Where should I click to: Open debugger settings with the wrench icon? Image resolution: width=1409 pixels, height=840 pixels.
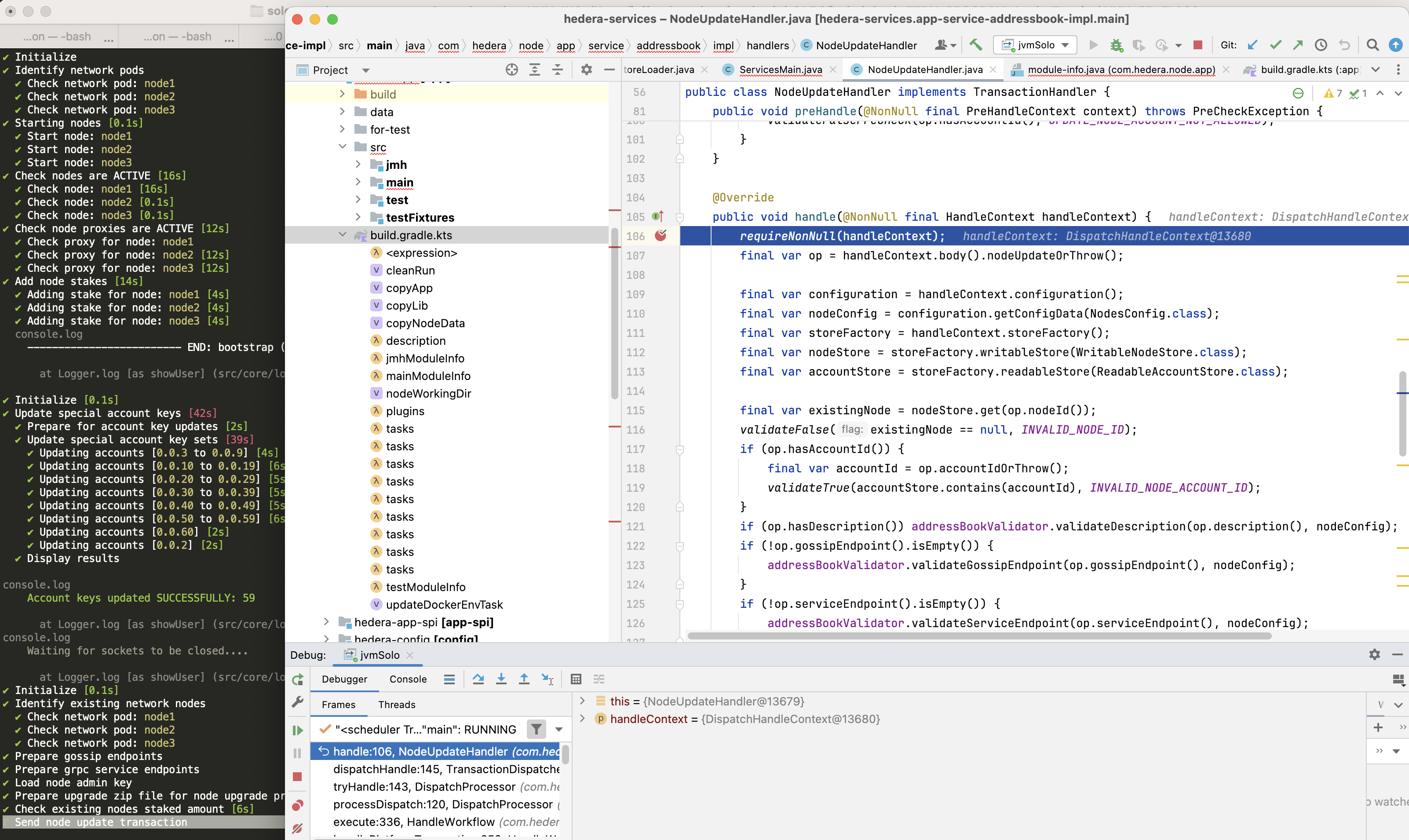[298, 702]
